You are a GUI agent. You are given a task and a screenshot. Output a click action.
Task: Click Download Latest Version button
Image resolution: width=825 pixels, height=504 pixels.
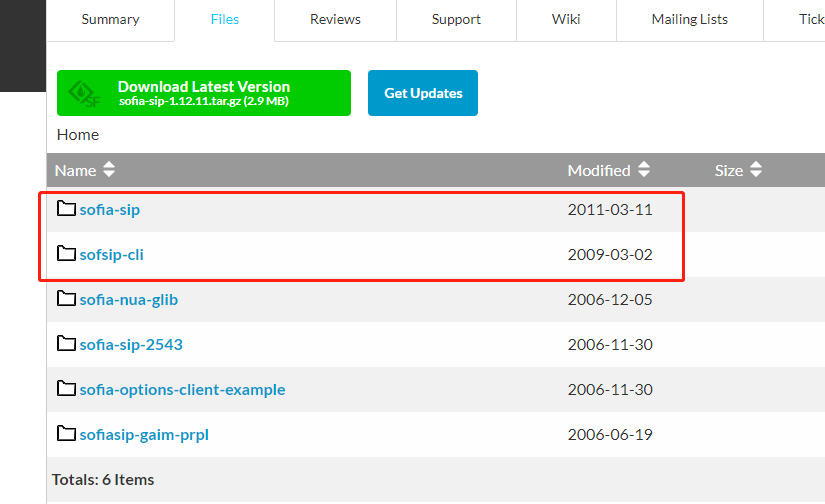point(204,93)
